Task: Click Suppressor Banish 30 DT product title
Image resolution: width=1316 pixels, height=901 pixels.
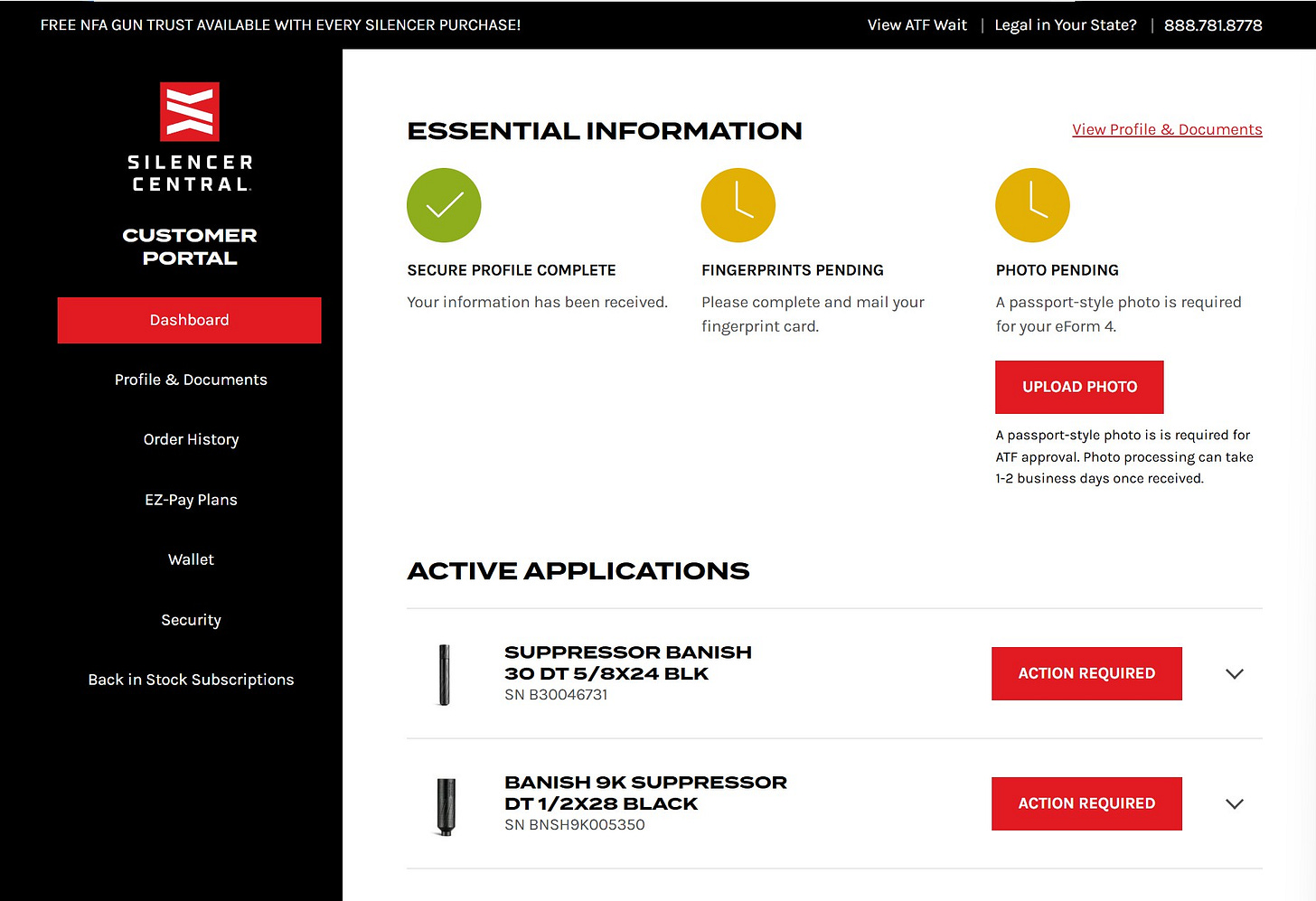Action: click(628, 662)
